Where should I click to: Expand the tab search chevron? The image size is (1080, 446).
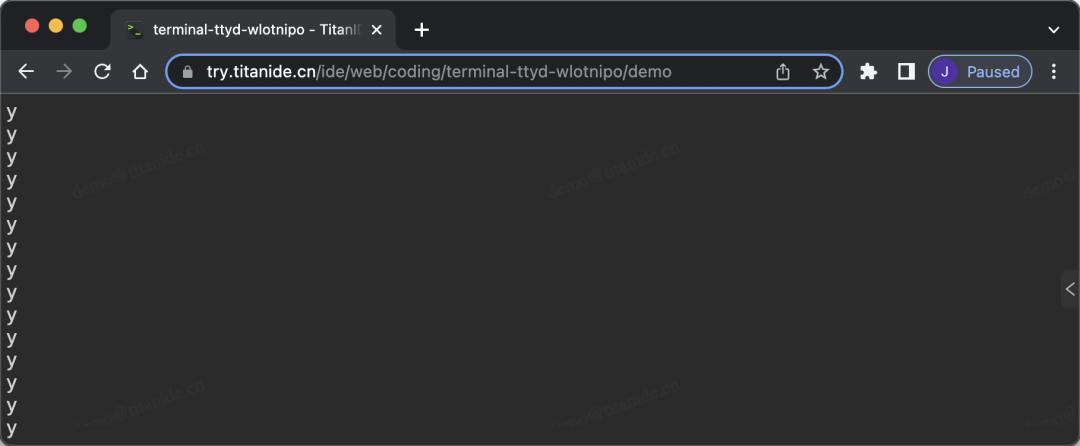click(x=1053, y=30)
